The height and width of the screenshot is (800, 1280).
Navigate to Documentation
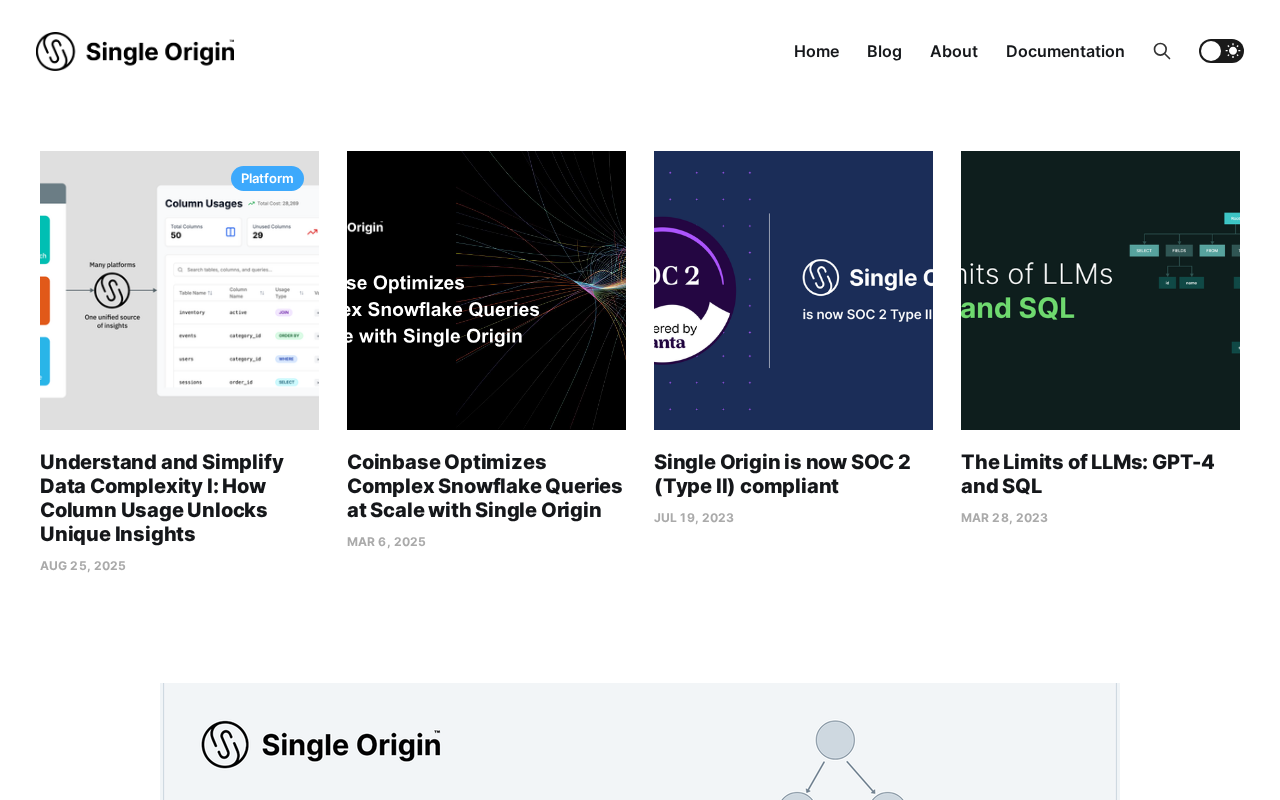[x=1065, y=51]
